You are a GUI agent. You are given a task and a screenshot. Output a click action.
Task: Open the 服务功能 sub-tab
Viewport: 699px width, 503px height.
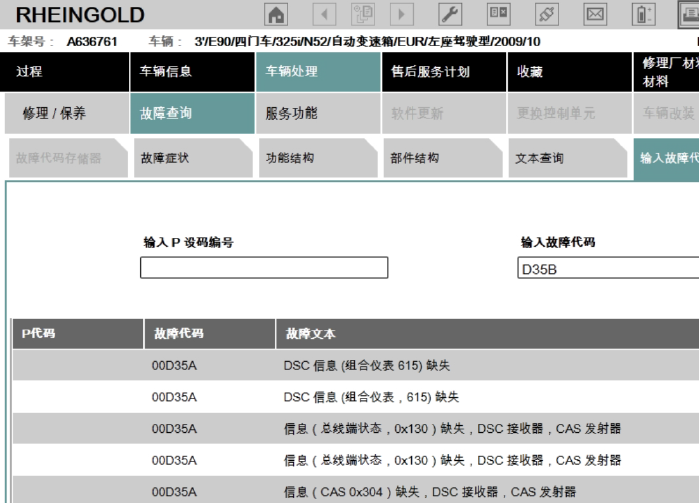point(318,113)
